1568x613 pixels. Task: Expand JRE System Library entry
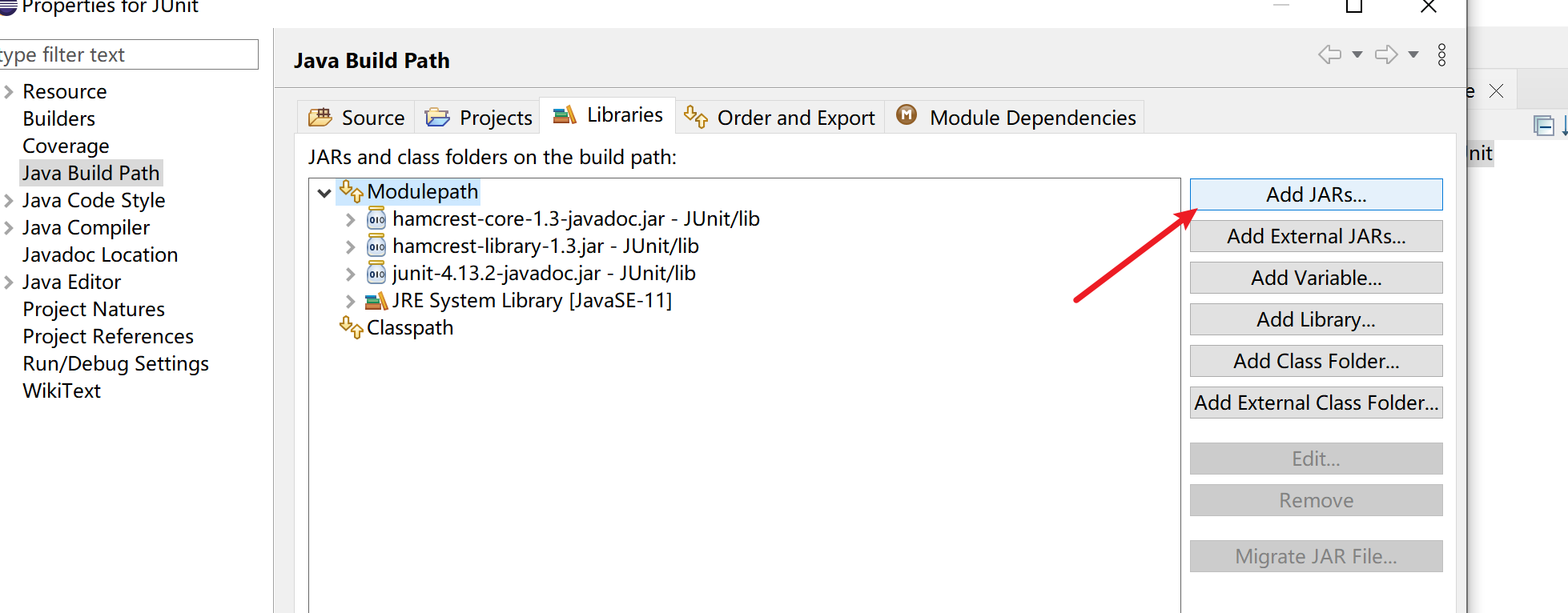[x=350, y=301]
